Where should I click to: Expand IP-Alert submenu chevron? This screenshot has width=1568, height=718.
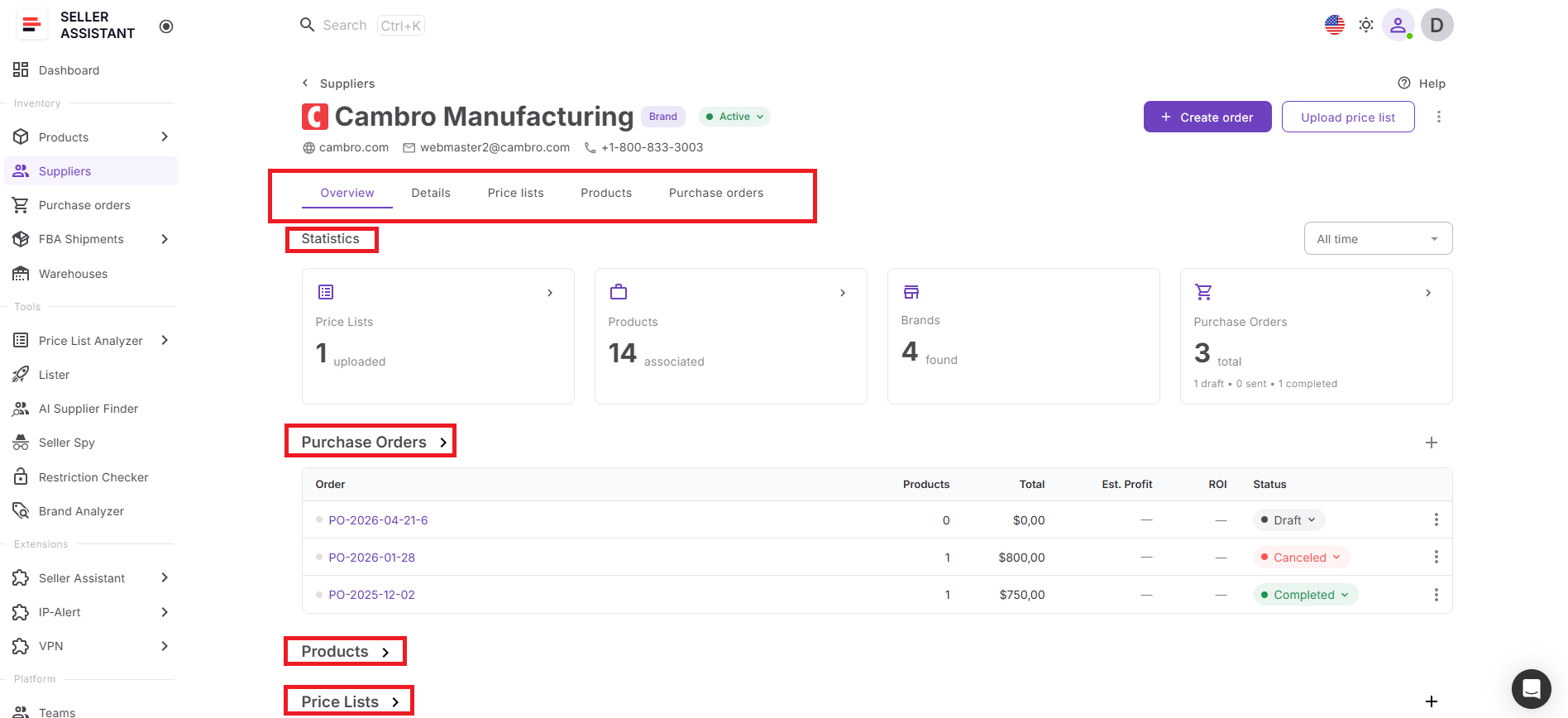point(165,612)
